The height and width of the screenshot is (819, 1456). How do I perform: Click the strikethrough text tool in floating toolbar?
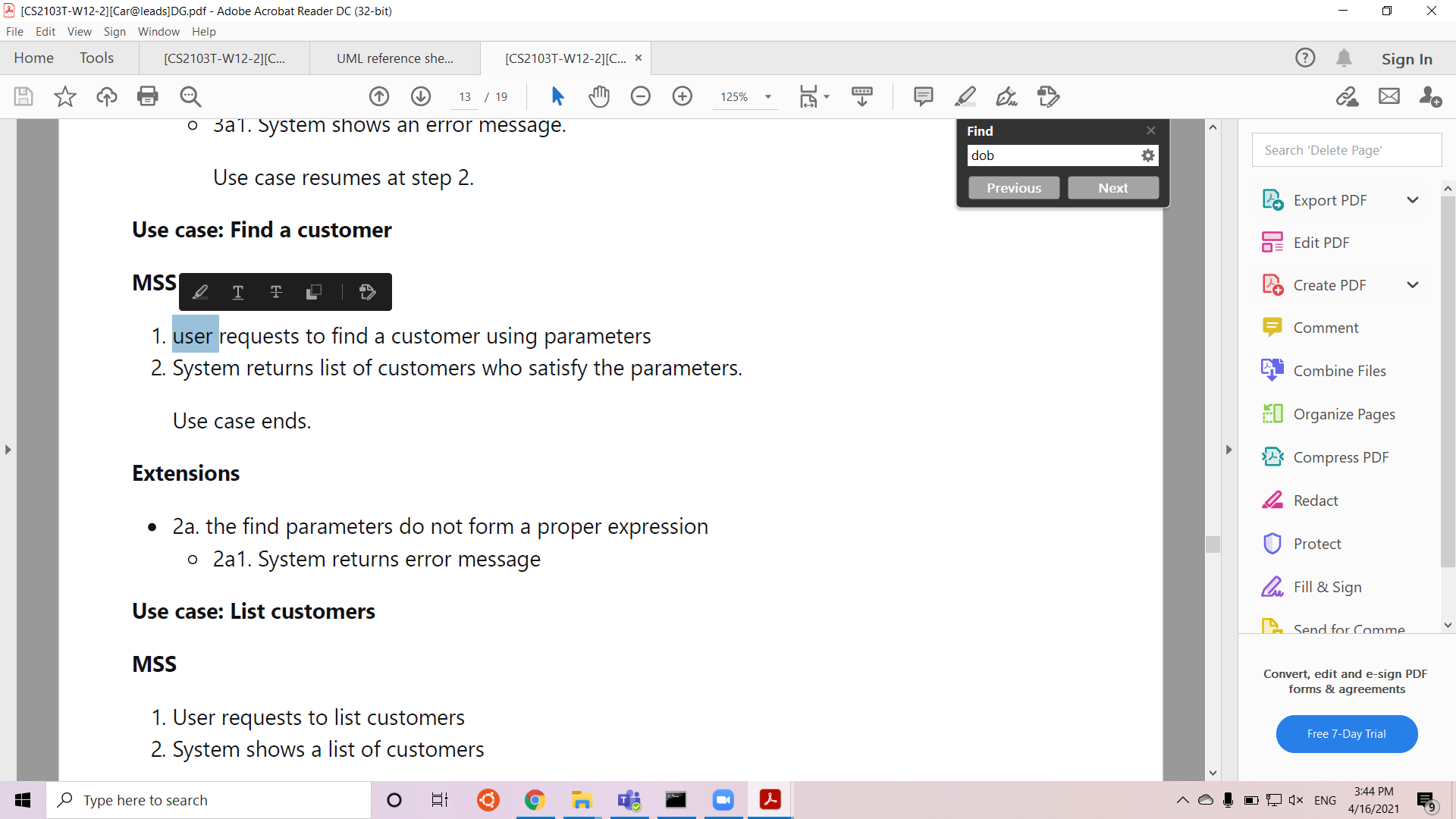coord(276,292)
